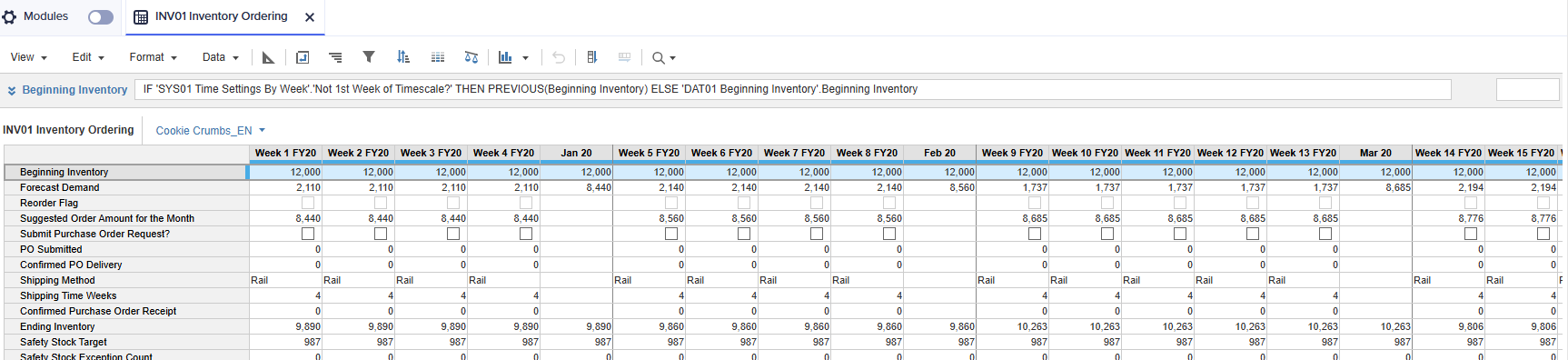Select the Safety Stock Target row header
This screenshot has width=1568, height=360.
pos(126,342)
